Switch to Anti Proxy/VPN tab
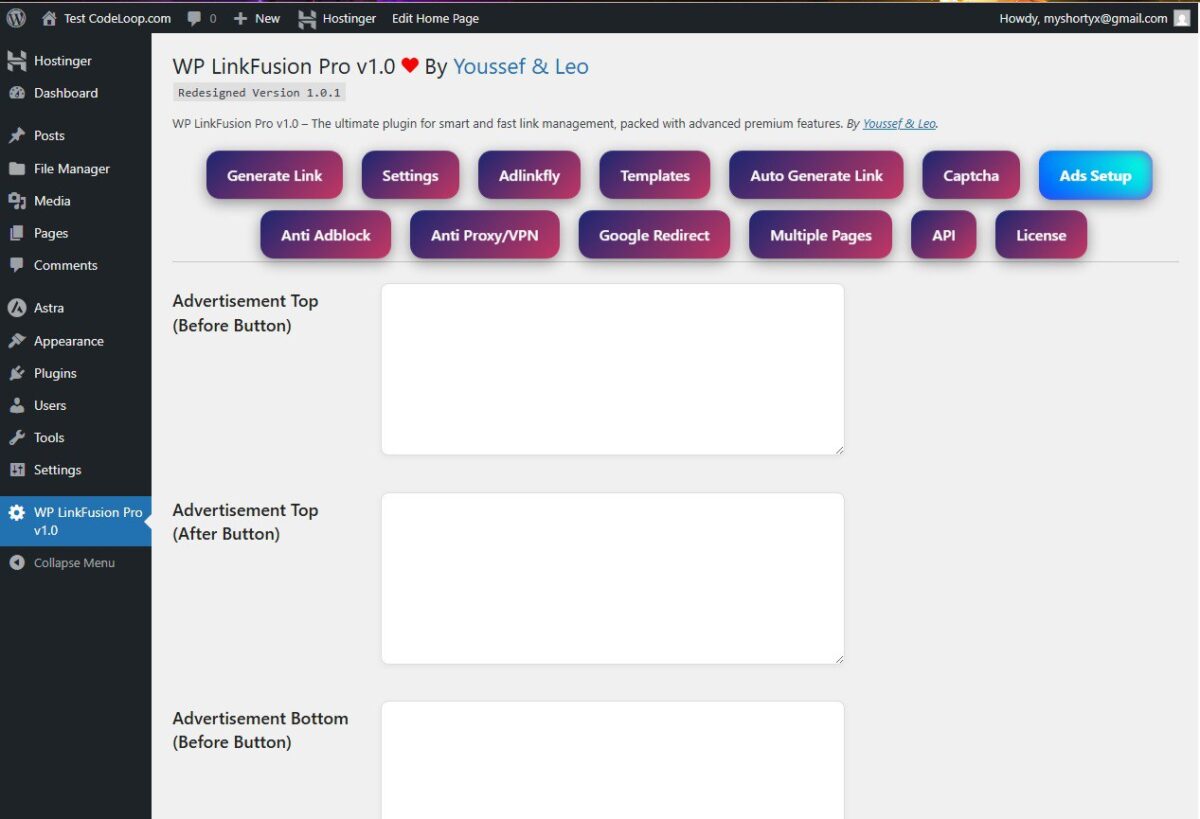 point(485,236)
